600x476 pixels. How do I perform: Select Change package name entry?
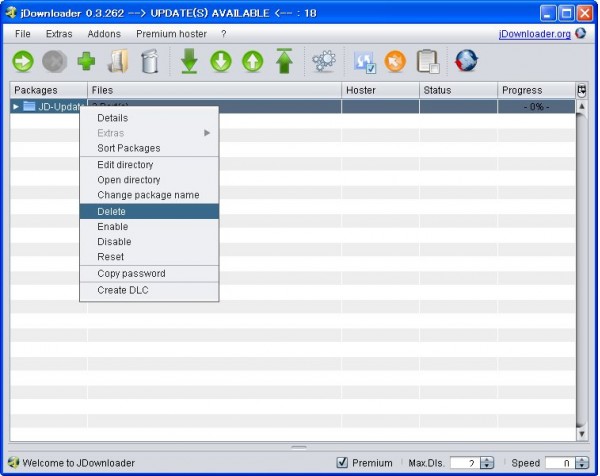149,195
